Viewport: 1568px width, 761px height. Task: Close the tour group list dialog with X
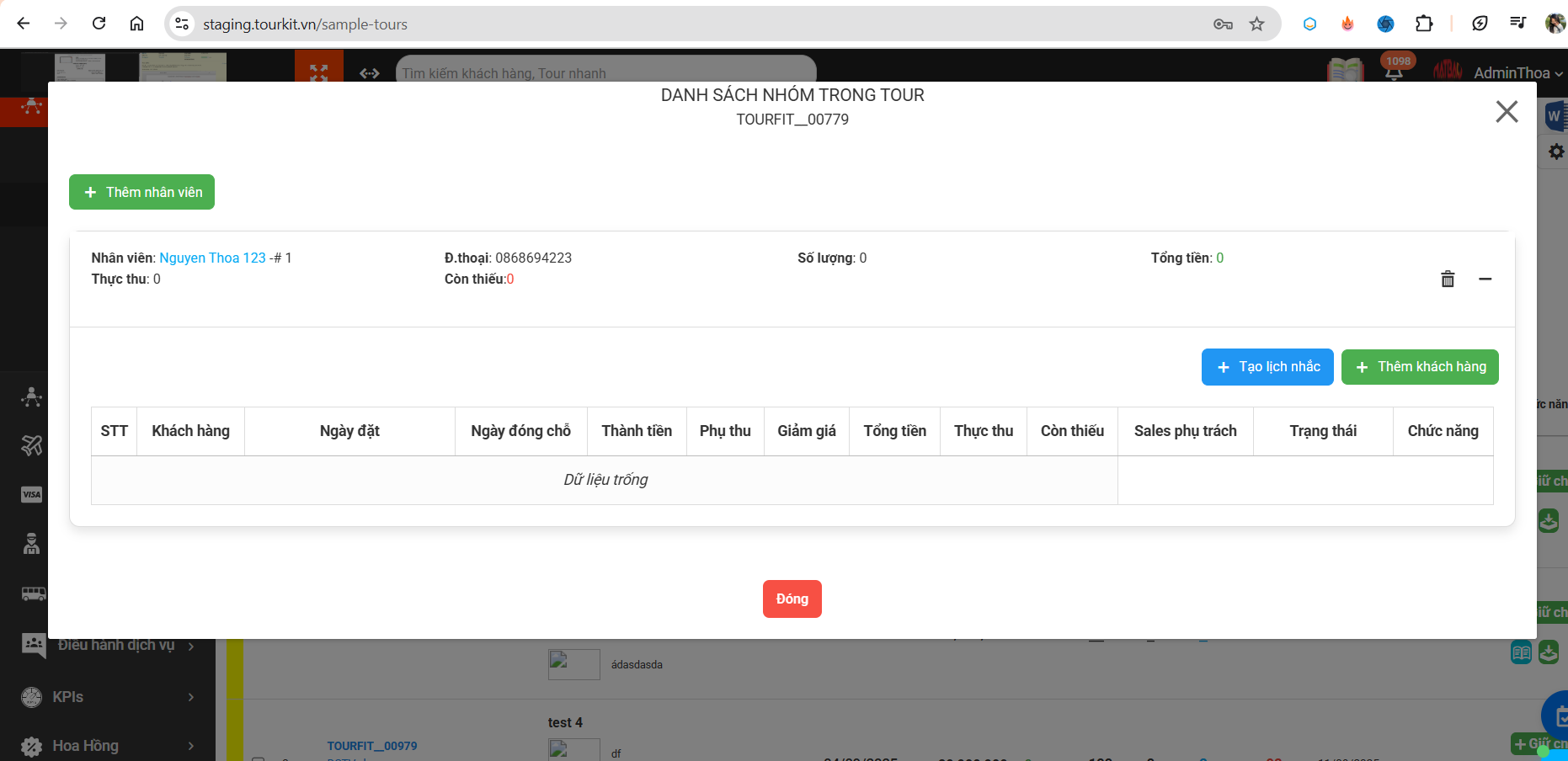pos(1506,112)
